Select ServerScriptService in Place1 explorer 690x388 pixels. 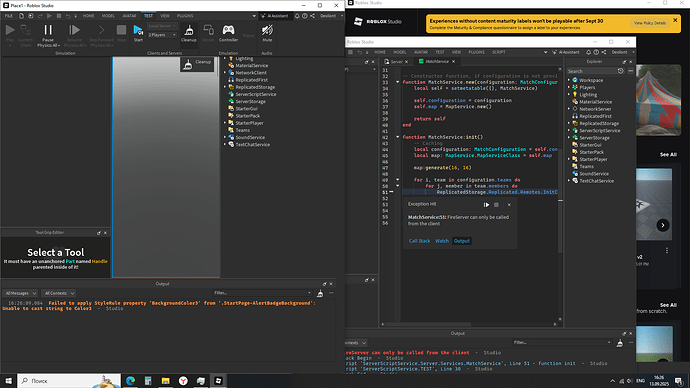point(256,94)
